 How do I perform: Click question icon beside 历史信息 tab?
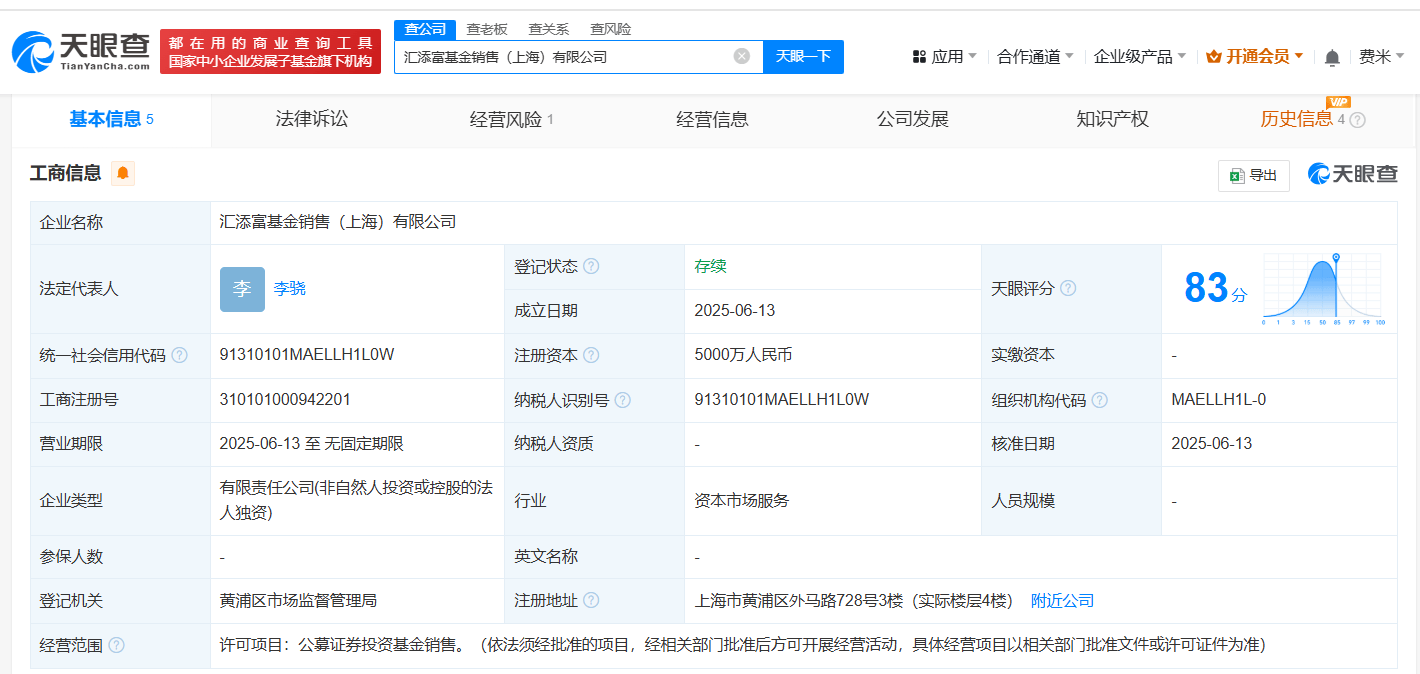[x=1357, y=120]
